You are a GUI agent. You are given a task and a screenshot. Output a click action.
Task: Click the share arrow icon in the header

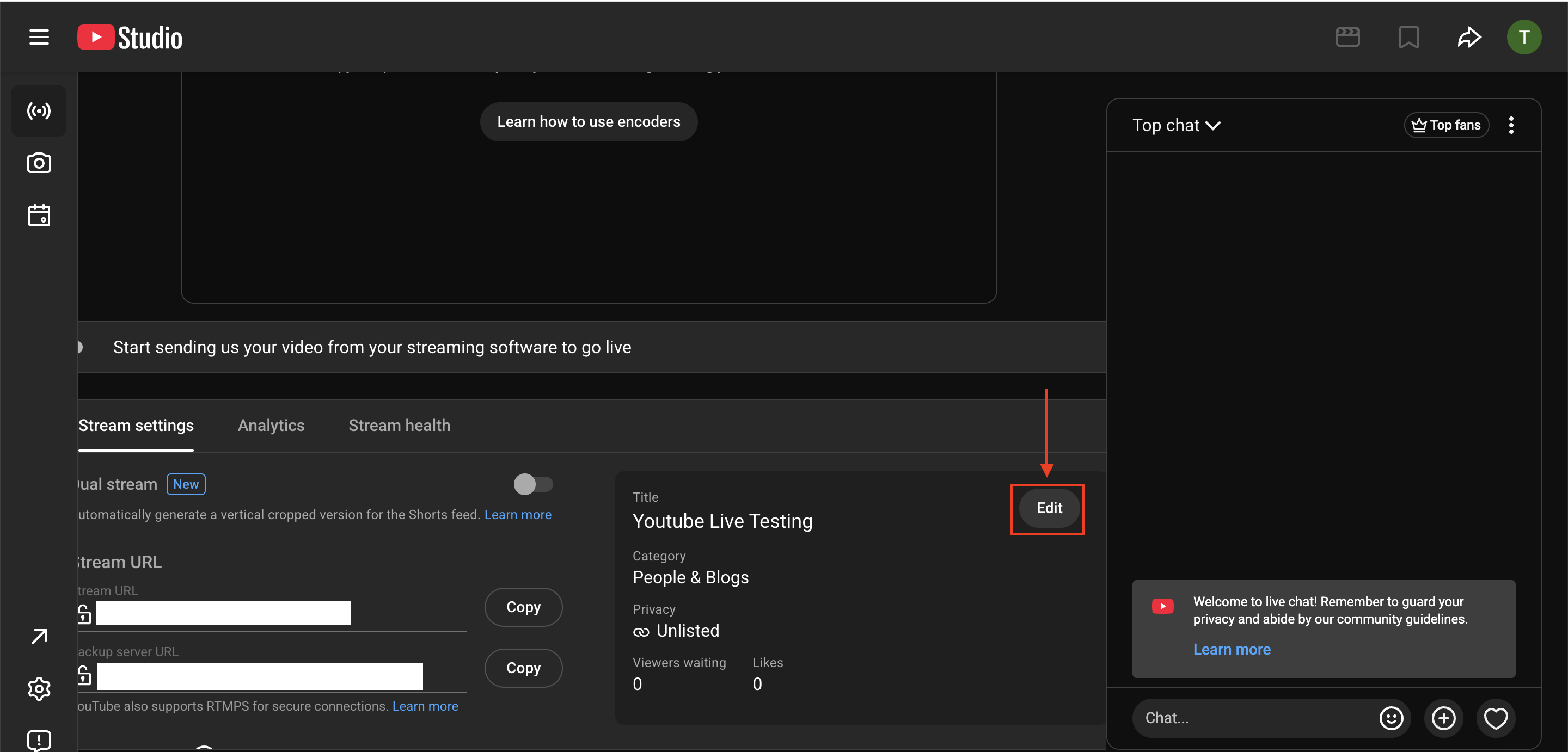click(1468, 37)
